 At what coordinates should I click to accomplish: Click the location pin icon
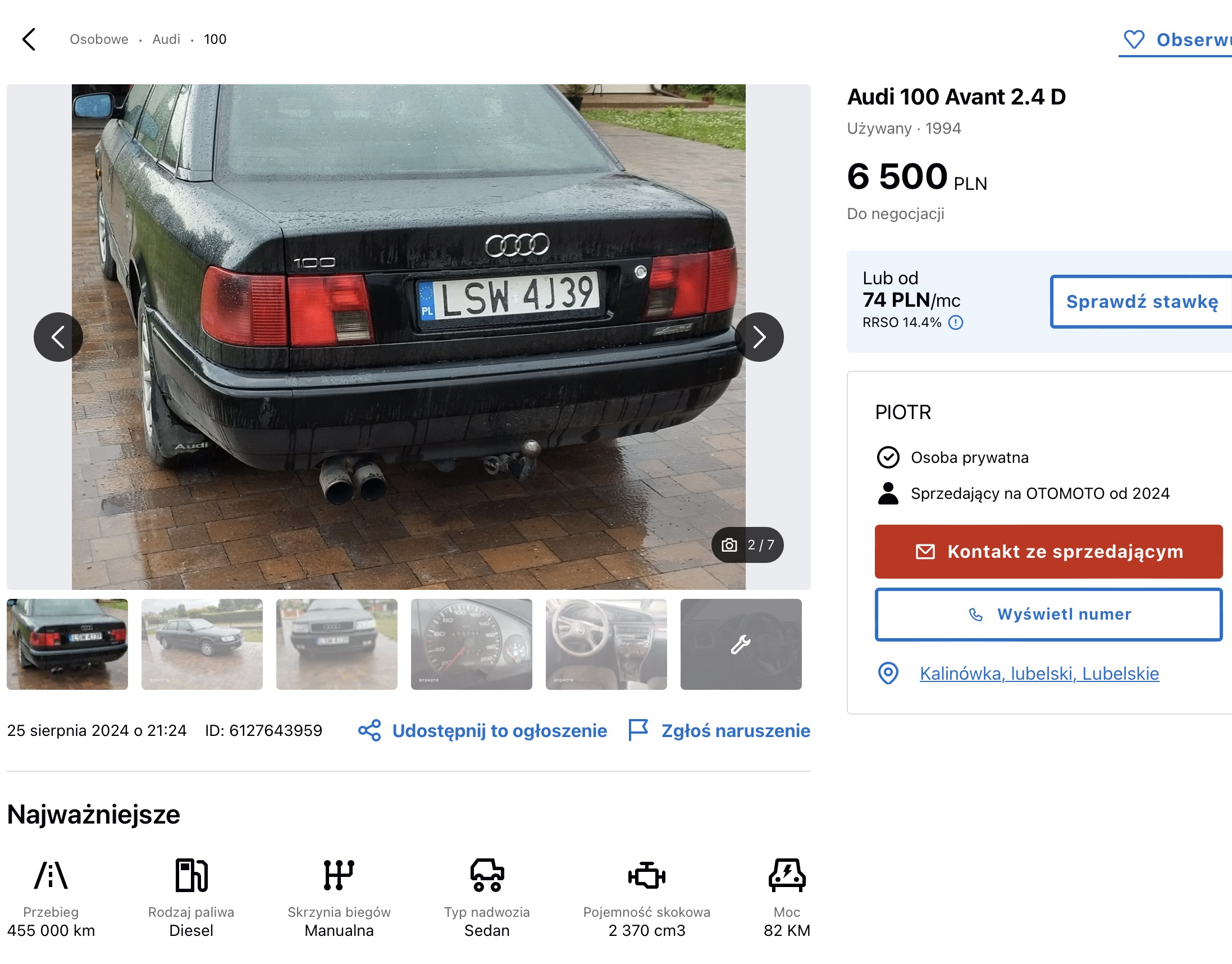tap(888, 673)
